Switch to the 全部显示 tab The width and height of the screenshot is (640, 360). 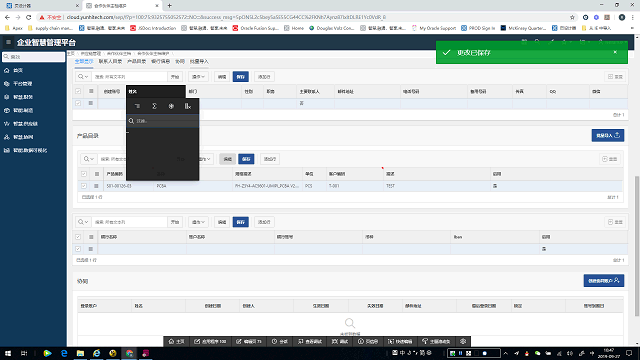[x=84, y=62]
